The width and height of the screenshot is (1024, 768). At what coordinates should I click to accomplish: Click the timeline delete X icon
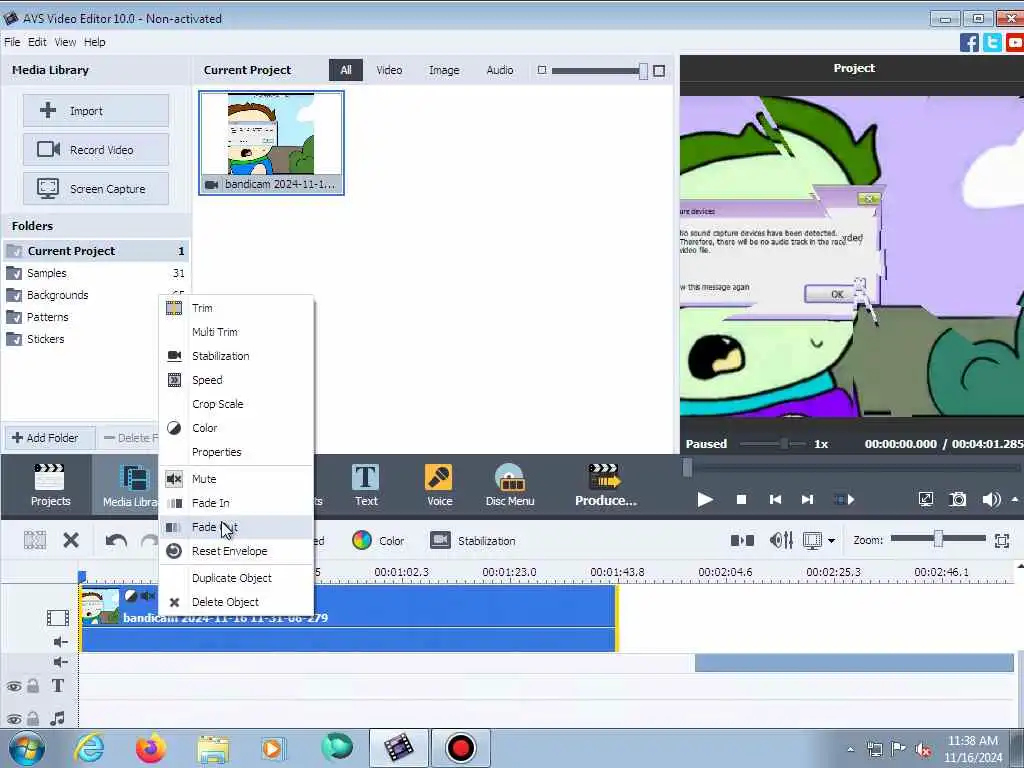click(x=71, y=540)
